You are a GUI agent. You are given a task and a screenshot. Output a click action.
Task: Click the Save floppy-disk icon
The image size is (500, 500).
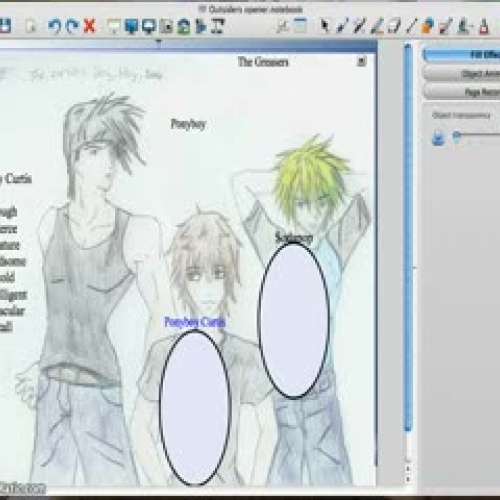(x=5, y=26)
